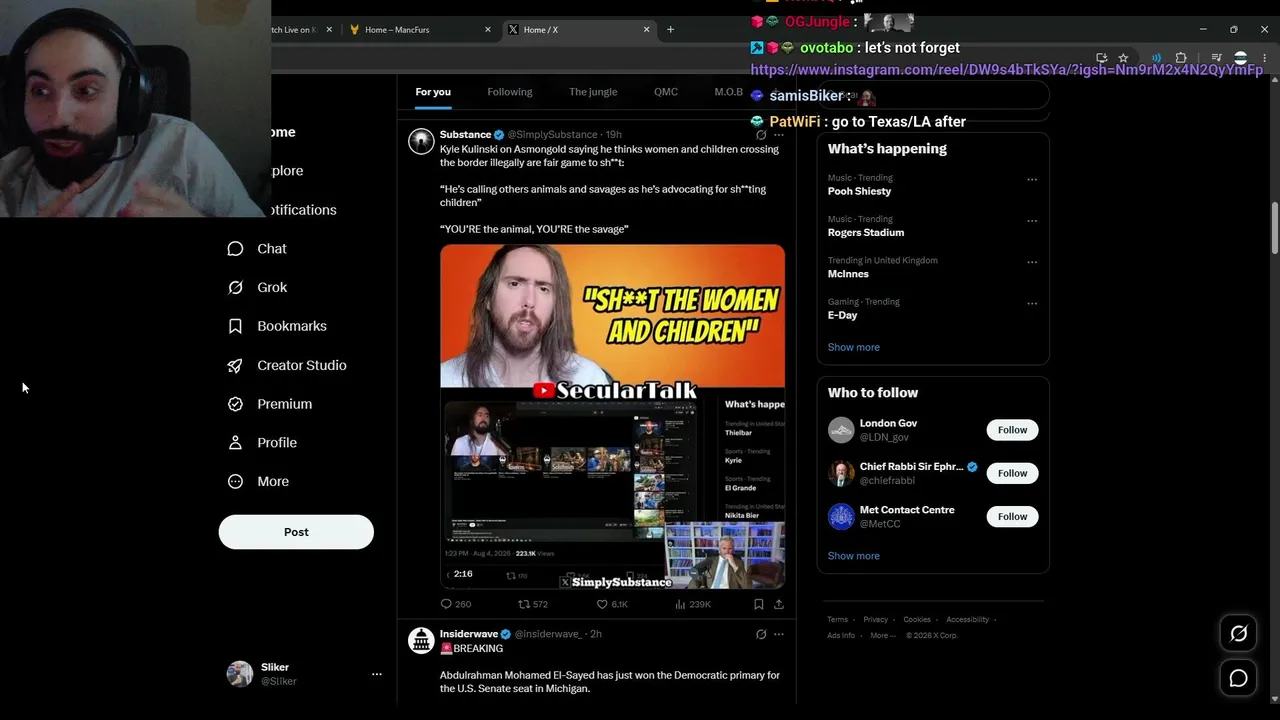Open the floating messages chat button
The width and height of the screenshot is (1280, 720).
click(x=1238, y=679)
